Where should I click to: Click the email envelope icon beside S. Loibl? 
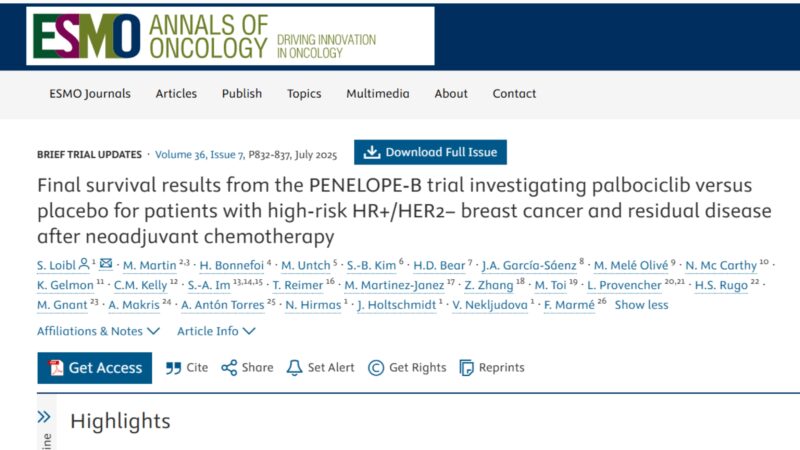(x=106, y=263)
